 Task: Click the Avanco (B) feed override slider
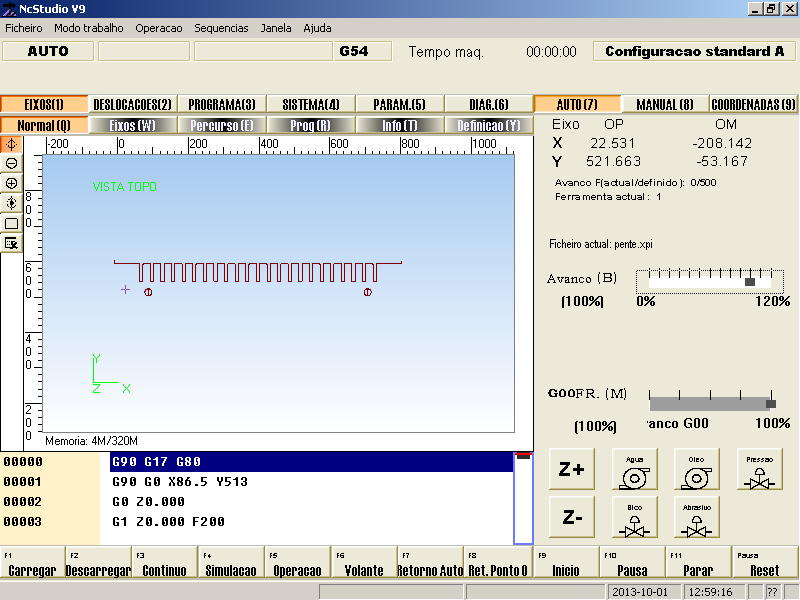point(713,282)
